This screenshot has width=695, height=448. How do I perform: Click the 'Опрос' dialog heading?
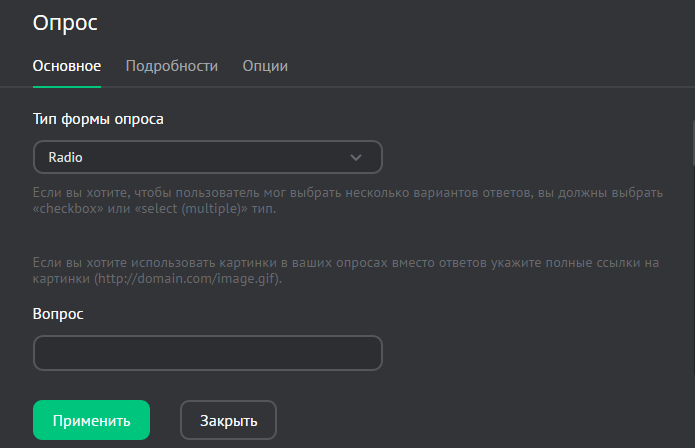66,21
